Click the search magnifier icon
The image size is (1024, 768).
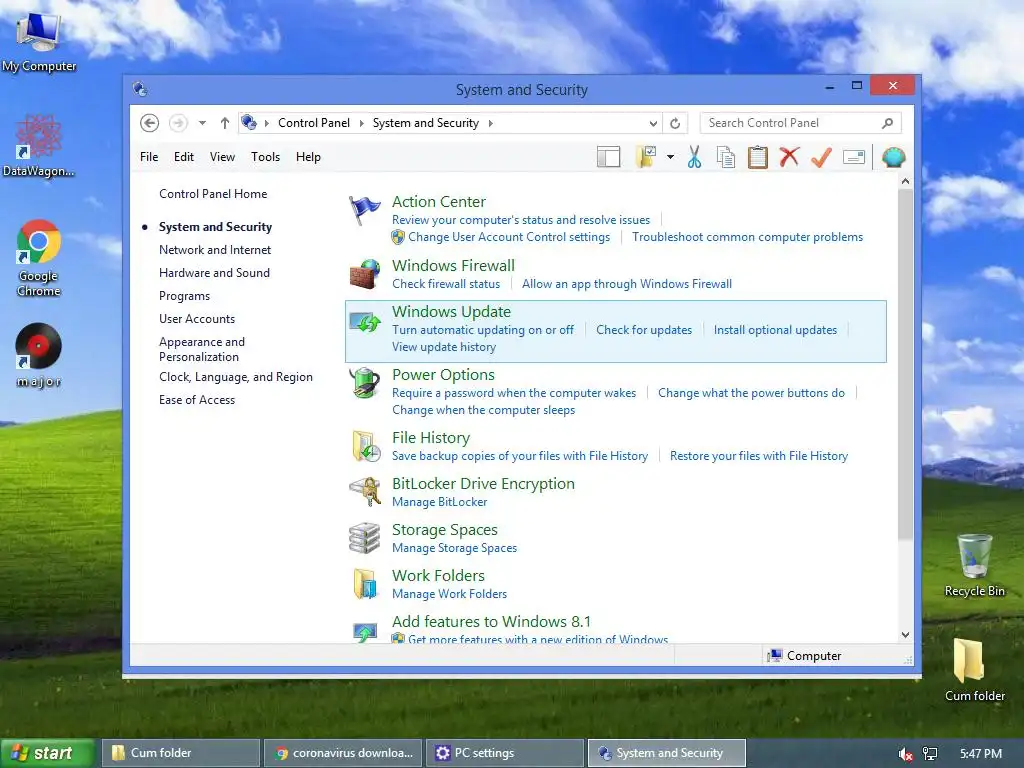tap(888, 123)
